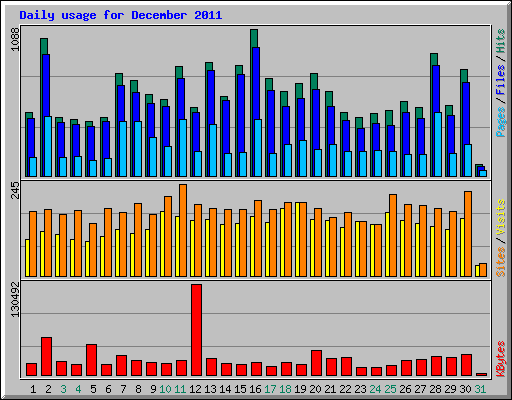Image resolution: width=512 pixels, height=400 pixels.
Task: Click the red KBytes bar for day 20
Action: coord(317,363)
